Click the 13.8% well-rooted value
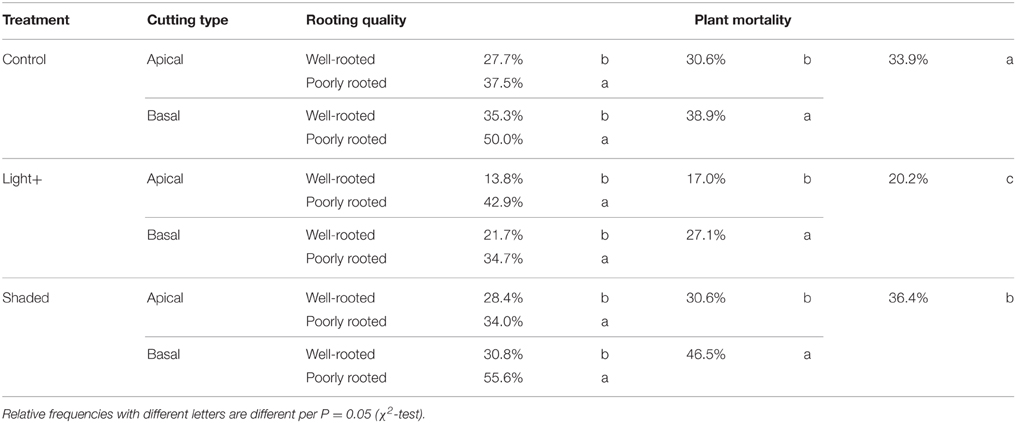 (503, 179)
